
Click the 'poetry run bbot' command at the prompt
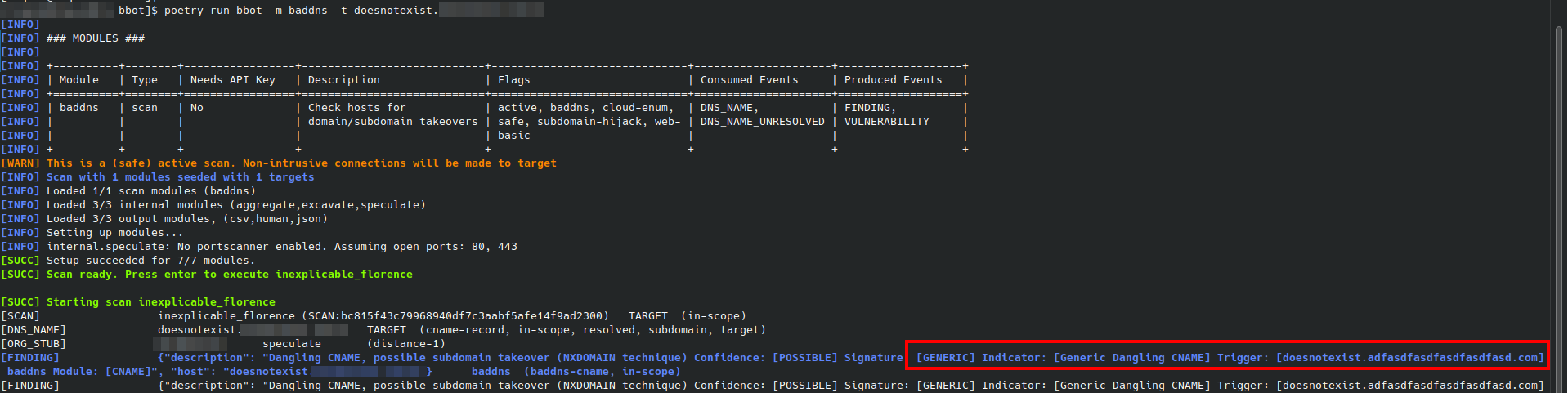[x=213, y=11]
